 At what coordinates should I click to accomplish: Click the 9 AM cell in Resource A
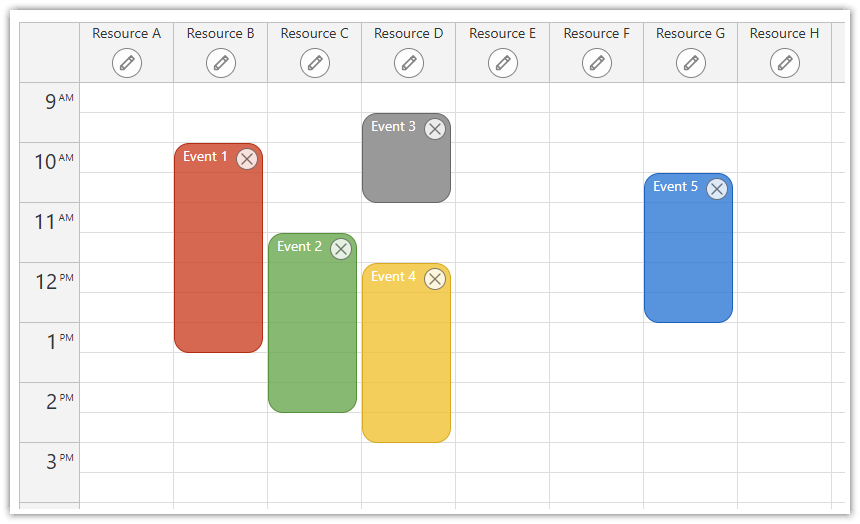(127, 98)
